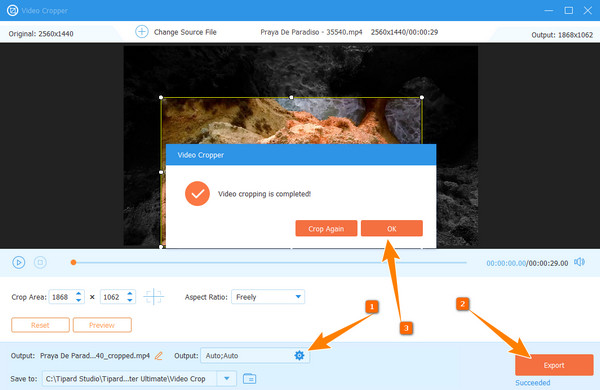Image resolution: width=600 pixels, height=390 pixels.
Task: Click the top-right crop handle
Action: tap(422, 98)
